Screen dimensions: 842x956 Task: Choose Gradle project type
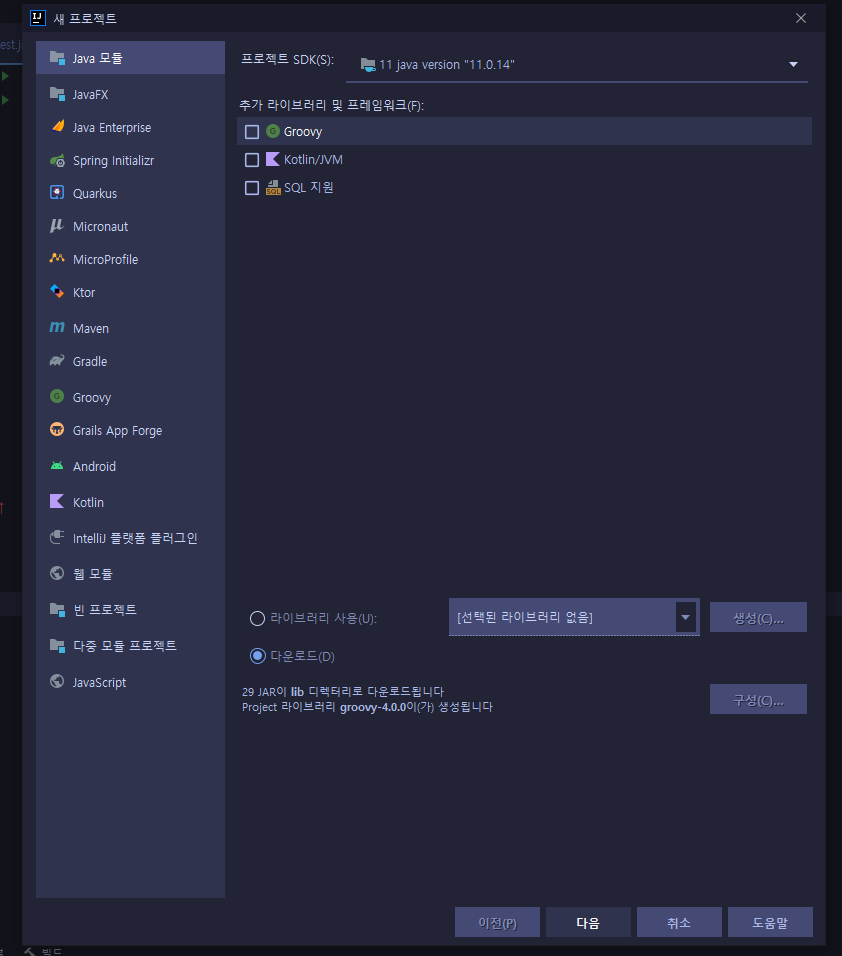[x=130, y=361]
